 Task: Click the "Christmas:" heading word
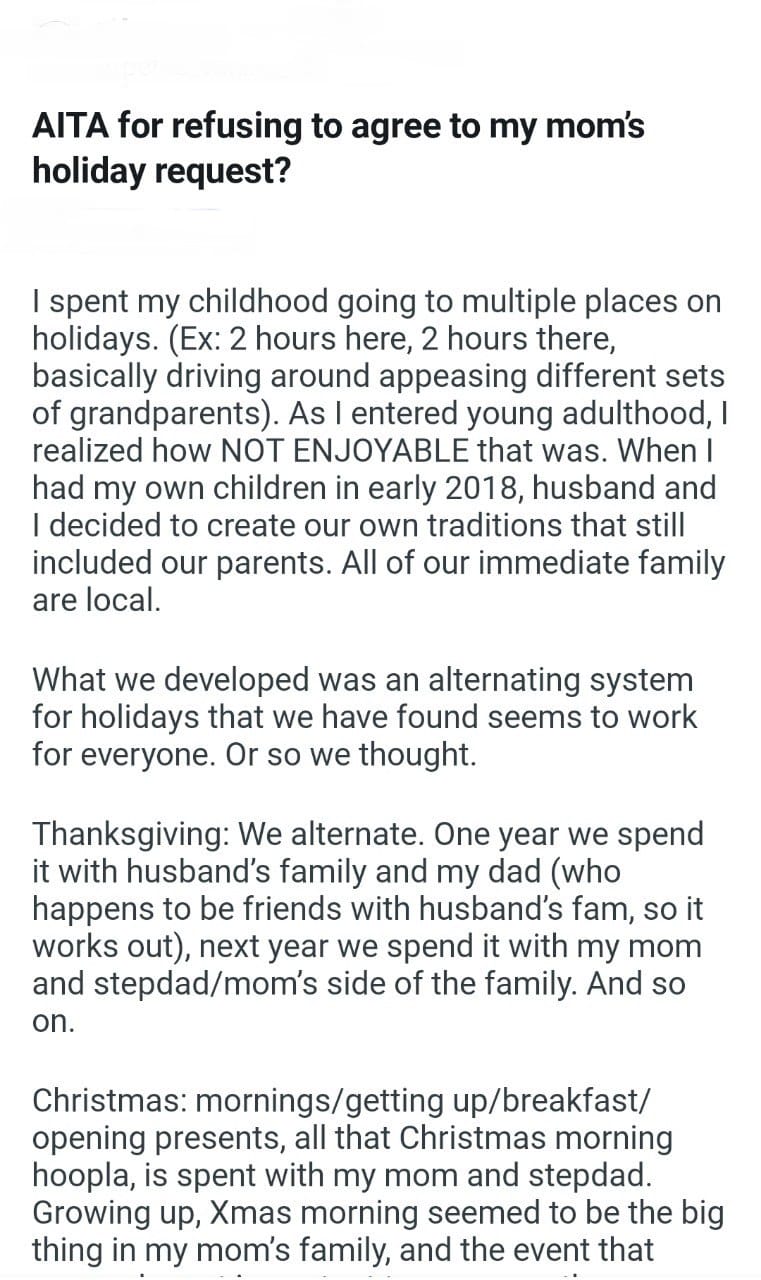point(108,1100)
